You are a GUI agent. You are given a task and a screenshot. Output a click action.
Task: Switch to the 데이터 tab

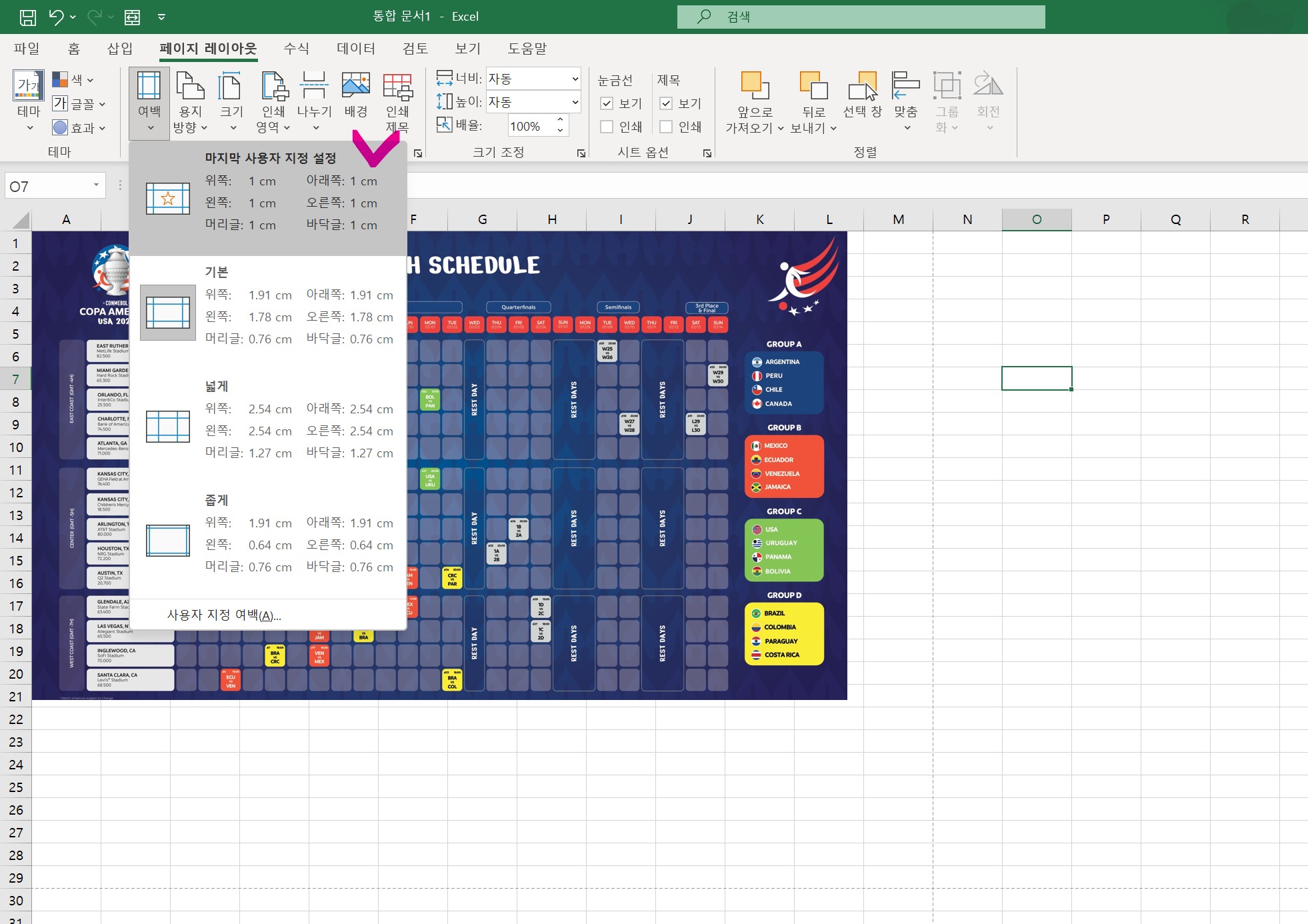[x=356, y=49]
